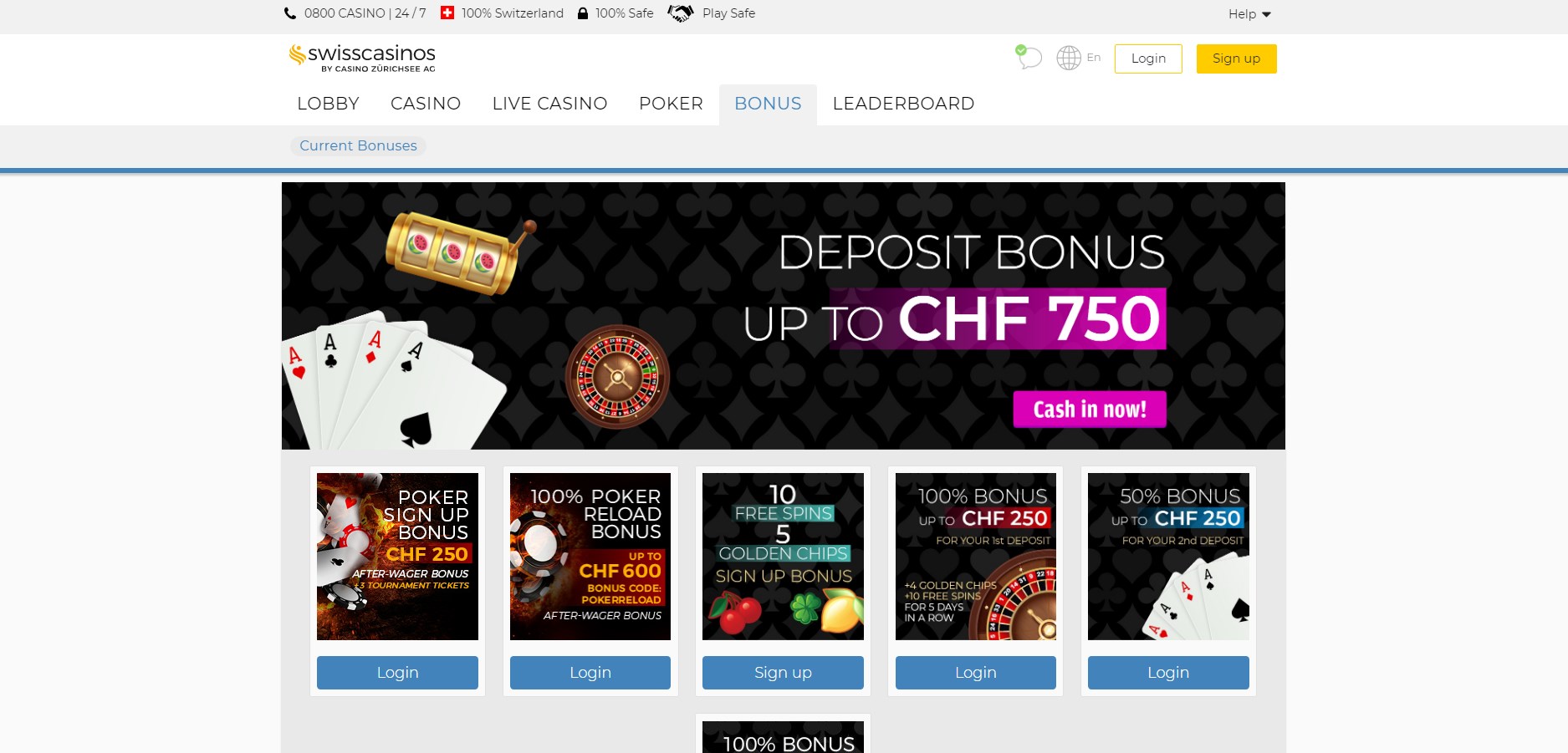Open the Poker Sign Up Bonus thumbnail
Image resolution: width=1568 pixels, height=753 pixels.
(397, 557)
